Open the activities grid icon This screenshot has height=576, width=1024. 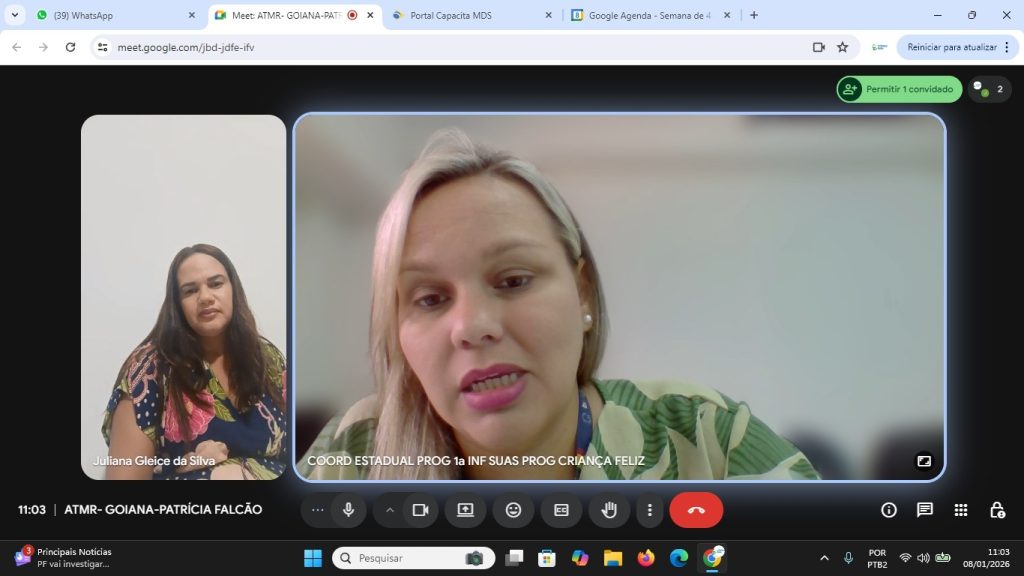tap(961, 510)
